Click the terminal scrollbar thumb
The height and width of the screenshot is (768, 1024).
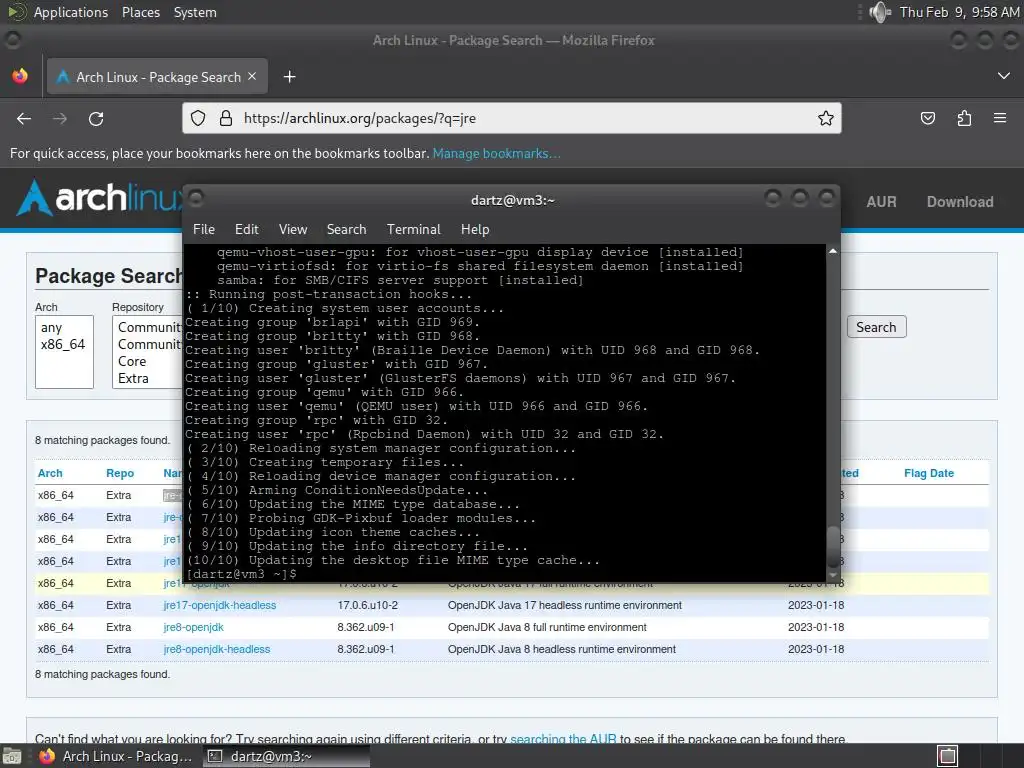(x=833, y=547)
